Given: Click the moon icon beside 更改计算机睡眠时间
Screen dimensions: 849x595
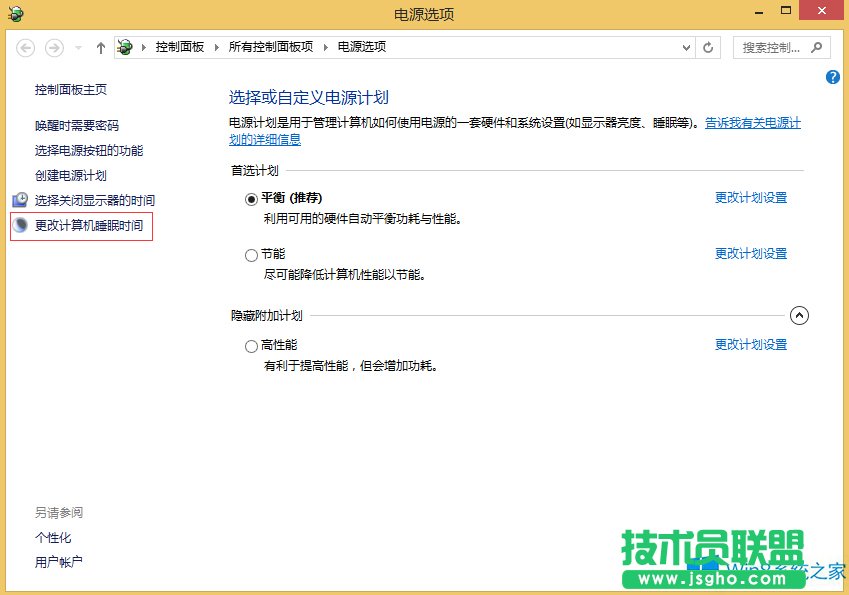Looking at the screenshot, I should coord(20,226).
